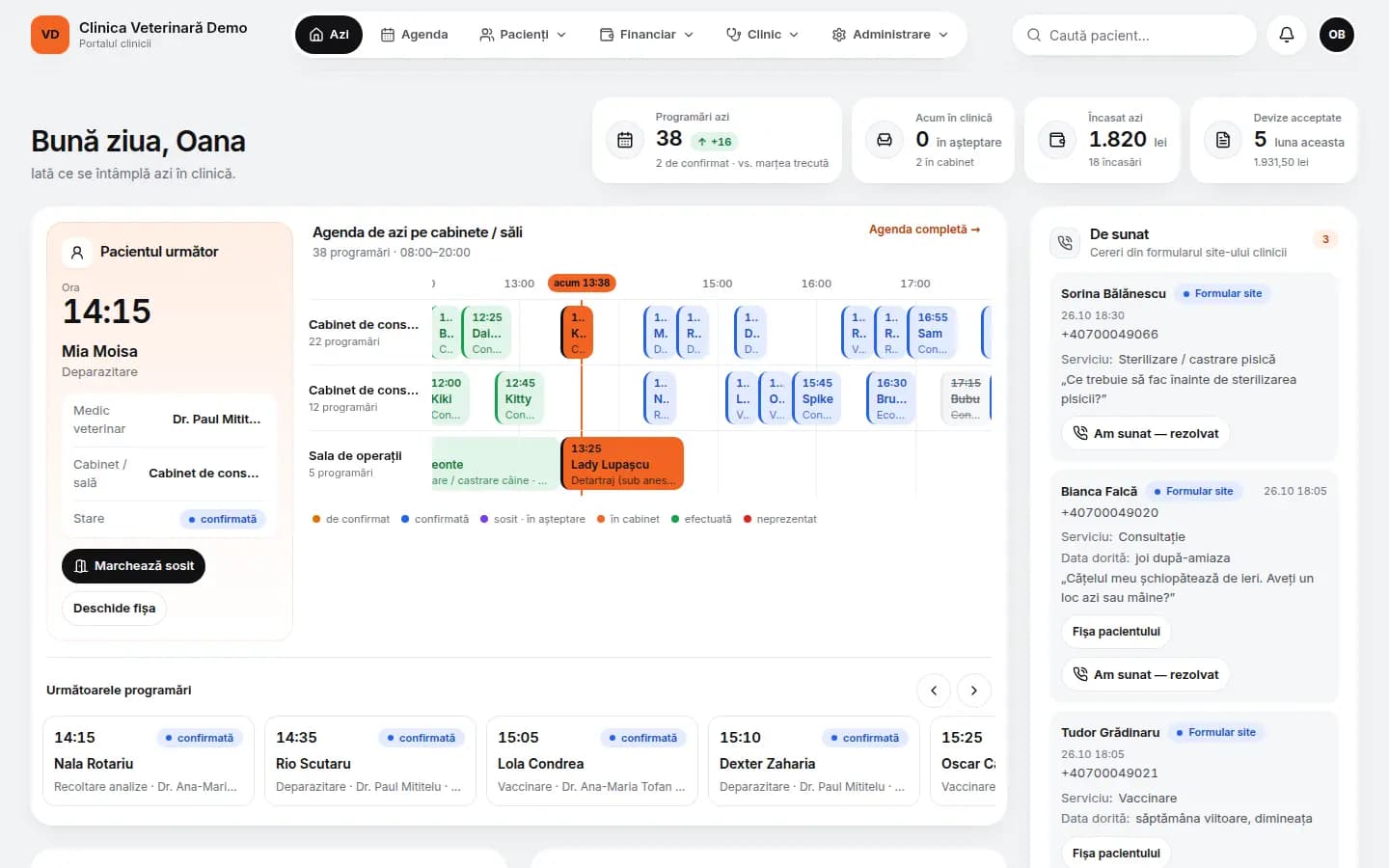Viewport: 1389px width, 868px height.
Task: Click the person icon beside Pacientul următor
Action: 77,253
